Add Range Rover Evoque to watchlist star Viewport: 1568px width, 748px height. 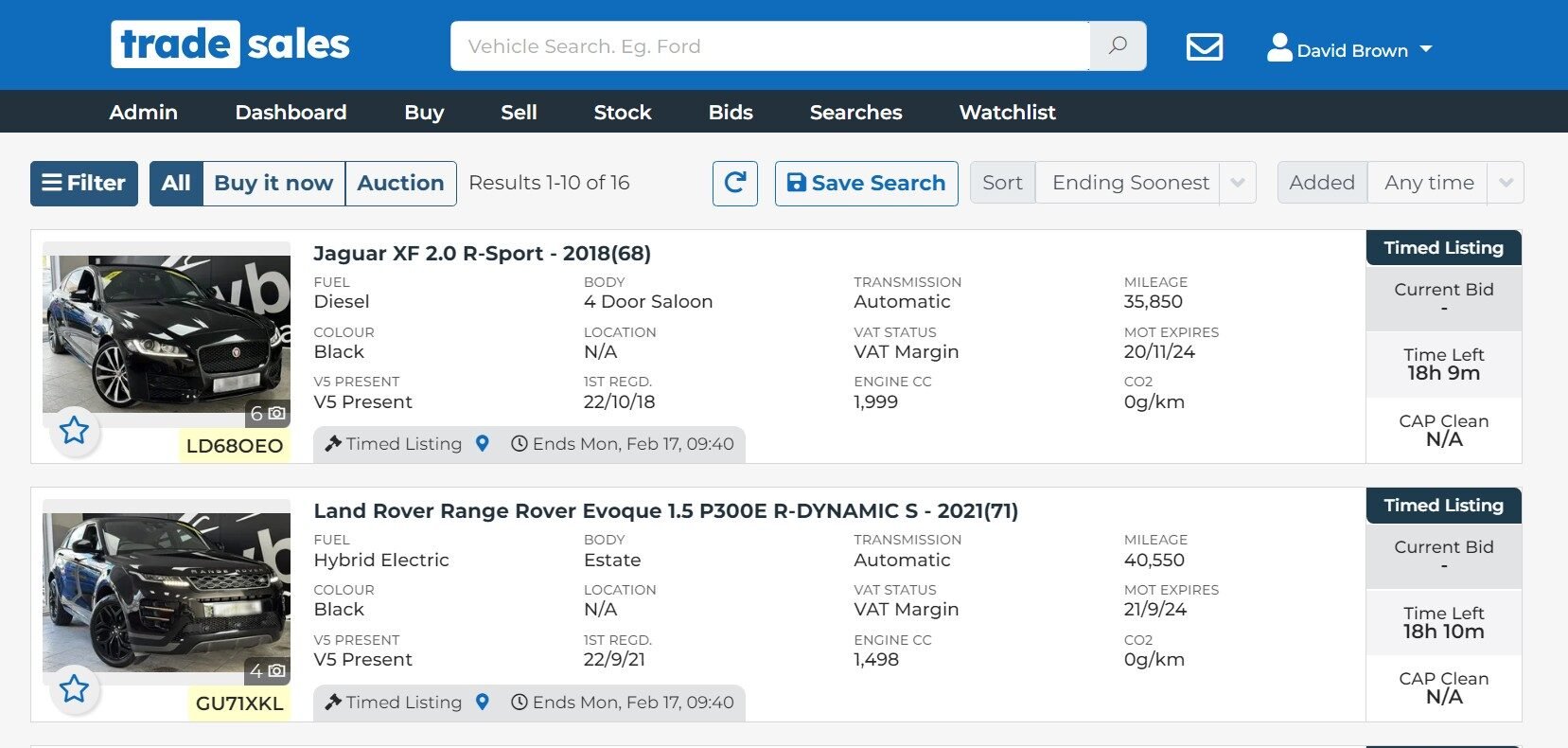(74, 688)
